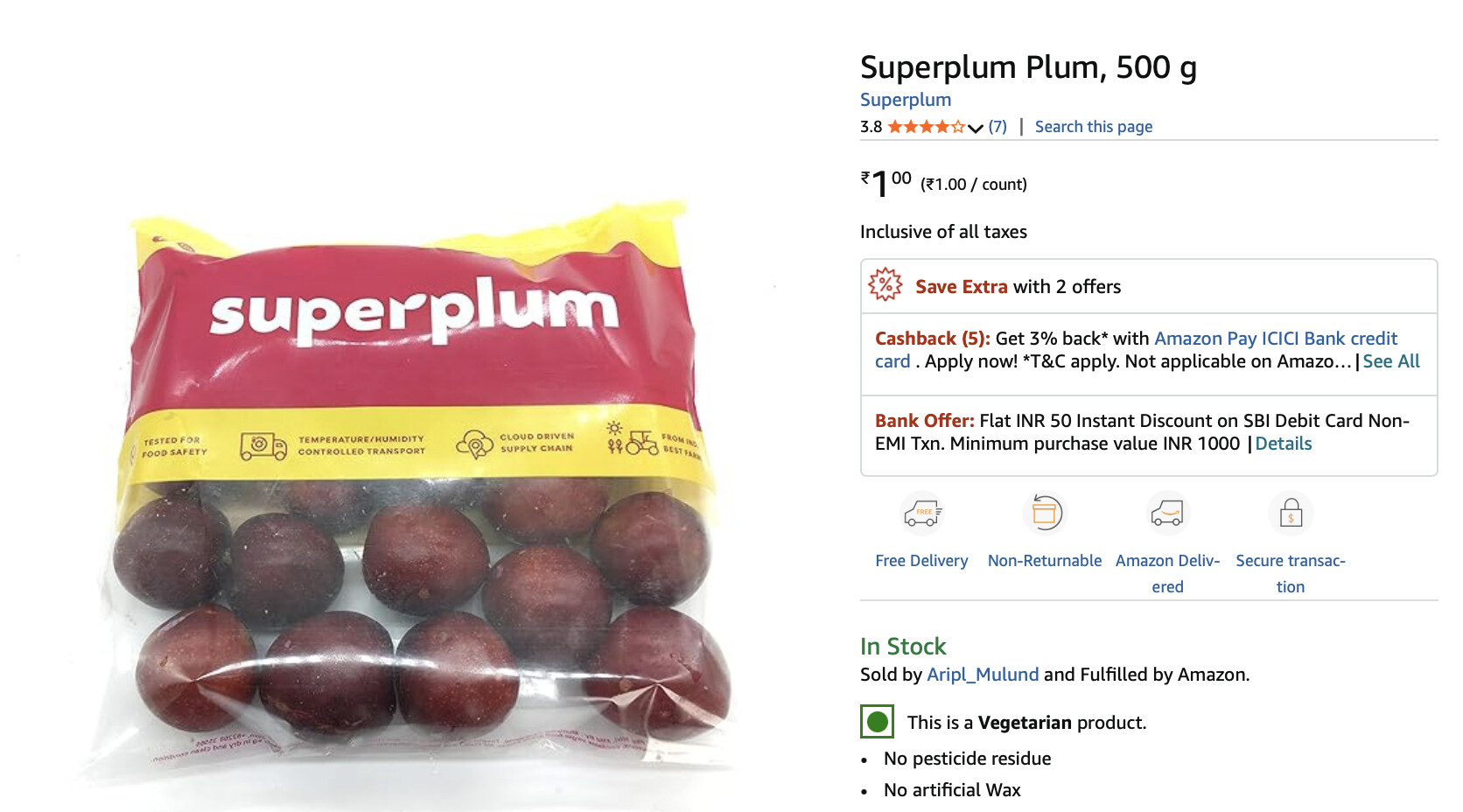This screenshot has height=812, width=1463.
Task: Click the Free Delivery text link
Action: coord(921,561)
